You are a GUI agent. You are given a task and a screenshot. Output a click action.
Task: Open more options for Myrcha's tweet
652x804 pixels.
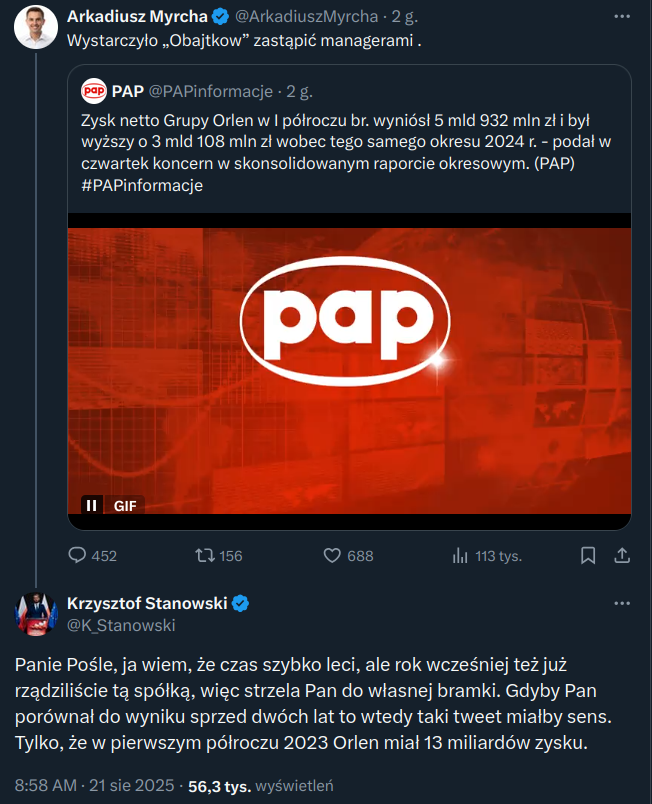(622, 17)
